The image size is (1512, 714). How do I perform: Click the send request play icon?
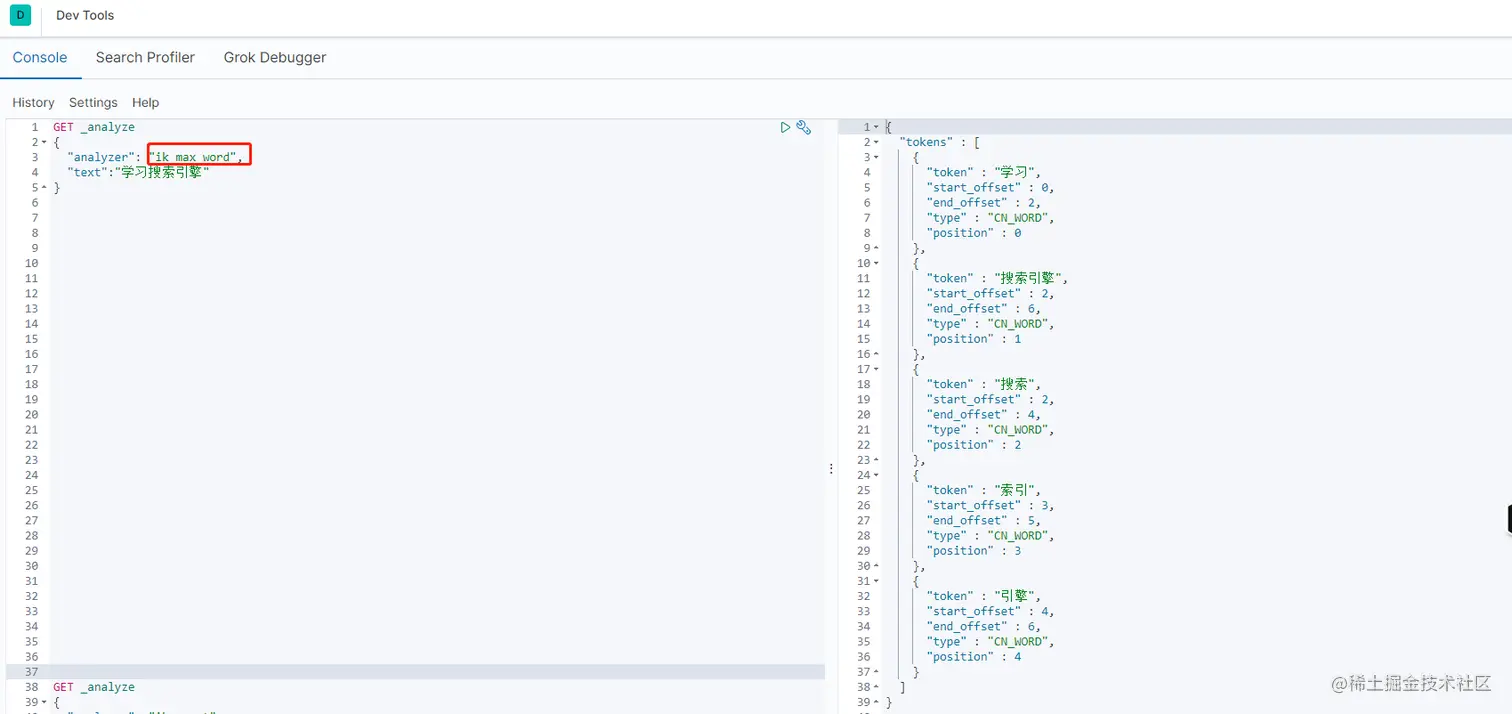click(785, 127)
